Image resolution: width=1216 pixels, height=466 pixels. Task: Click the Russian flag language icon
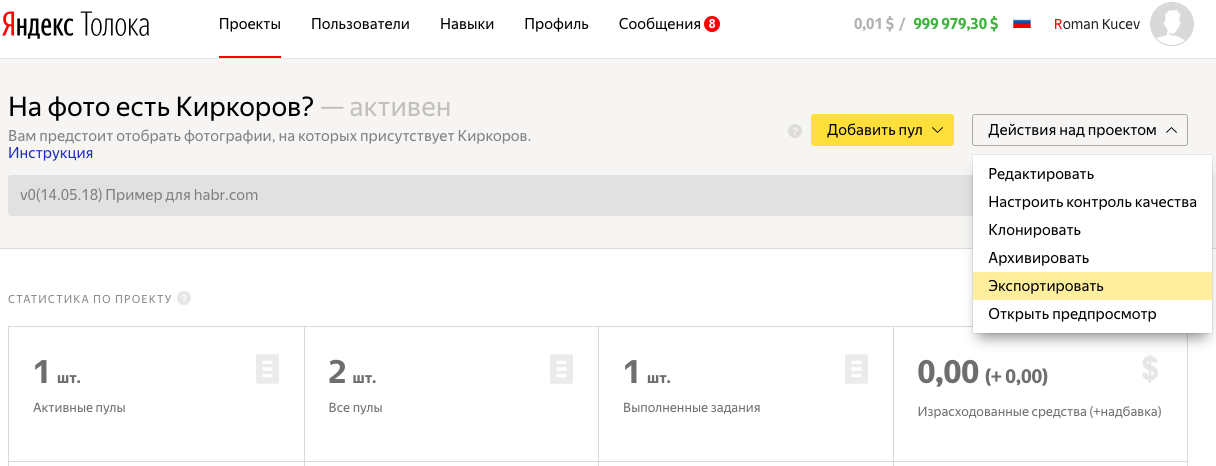1022,25
